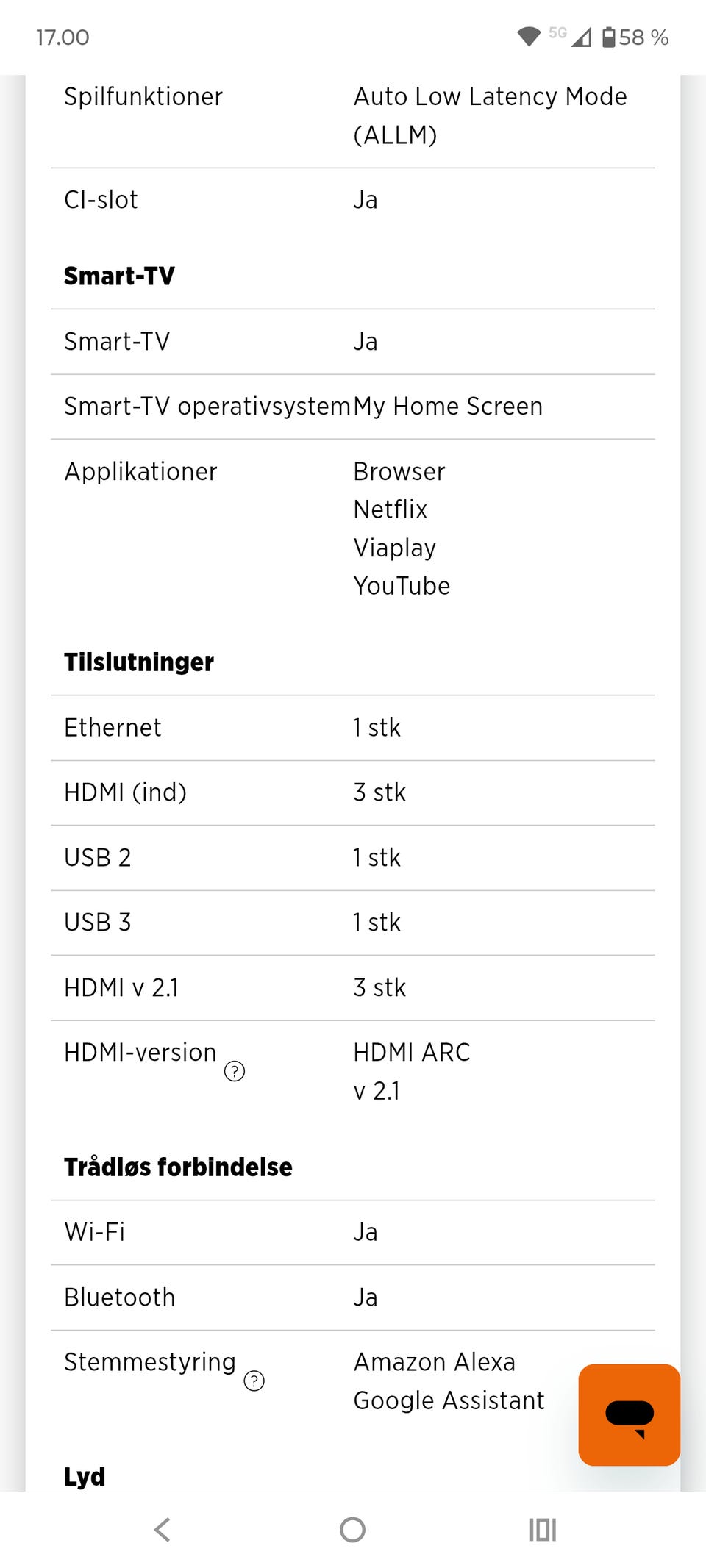Select the Stemmestyring row label
Screen dimensions: 706x1568
coord(150,1361)
